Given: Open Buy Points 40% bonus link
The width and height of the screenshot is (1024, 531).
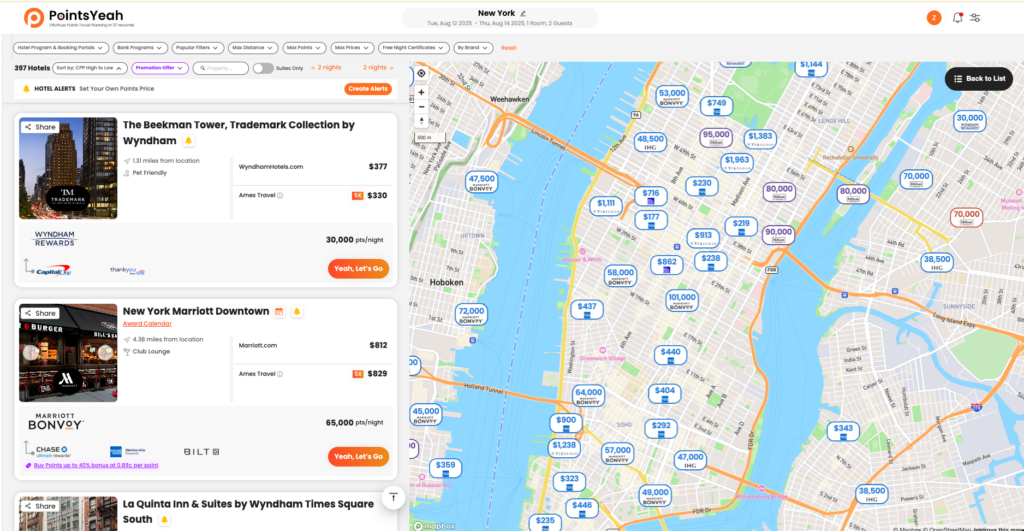Looking at the screenshot, I should [x=96, y=466].
